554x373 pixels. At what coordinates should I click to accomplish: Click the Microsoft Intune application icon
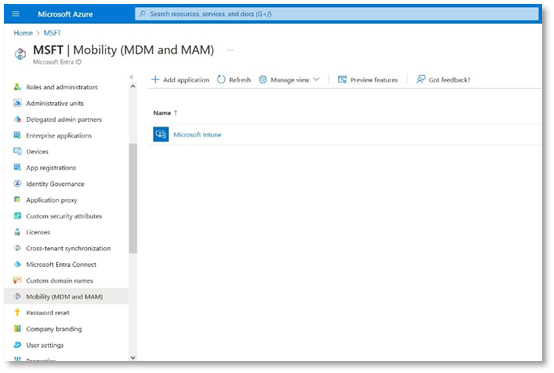pos(161,134)
